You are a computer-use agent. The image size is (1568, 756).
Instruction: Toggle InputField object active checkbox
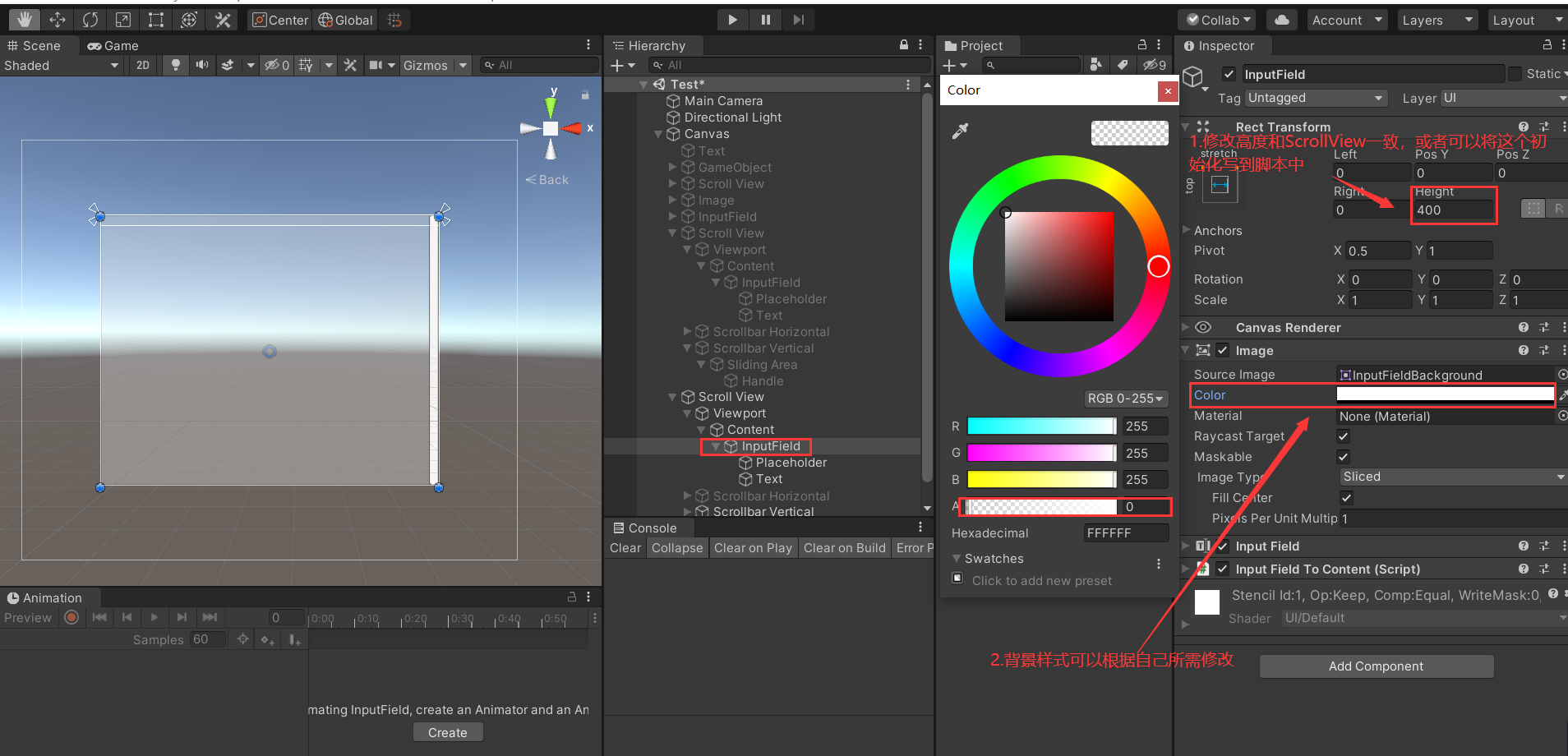click(1229, 74)
